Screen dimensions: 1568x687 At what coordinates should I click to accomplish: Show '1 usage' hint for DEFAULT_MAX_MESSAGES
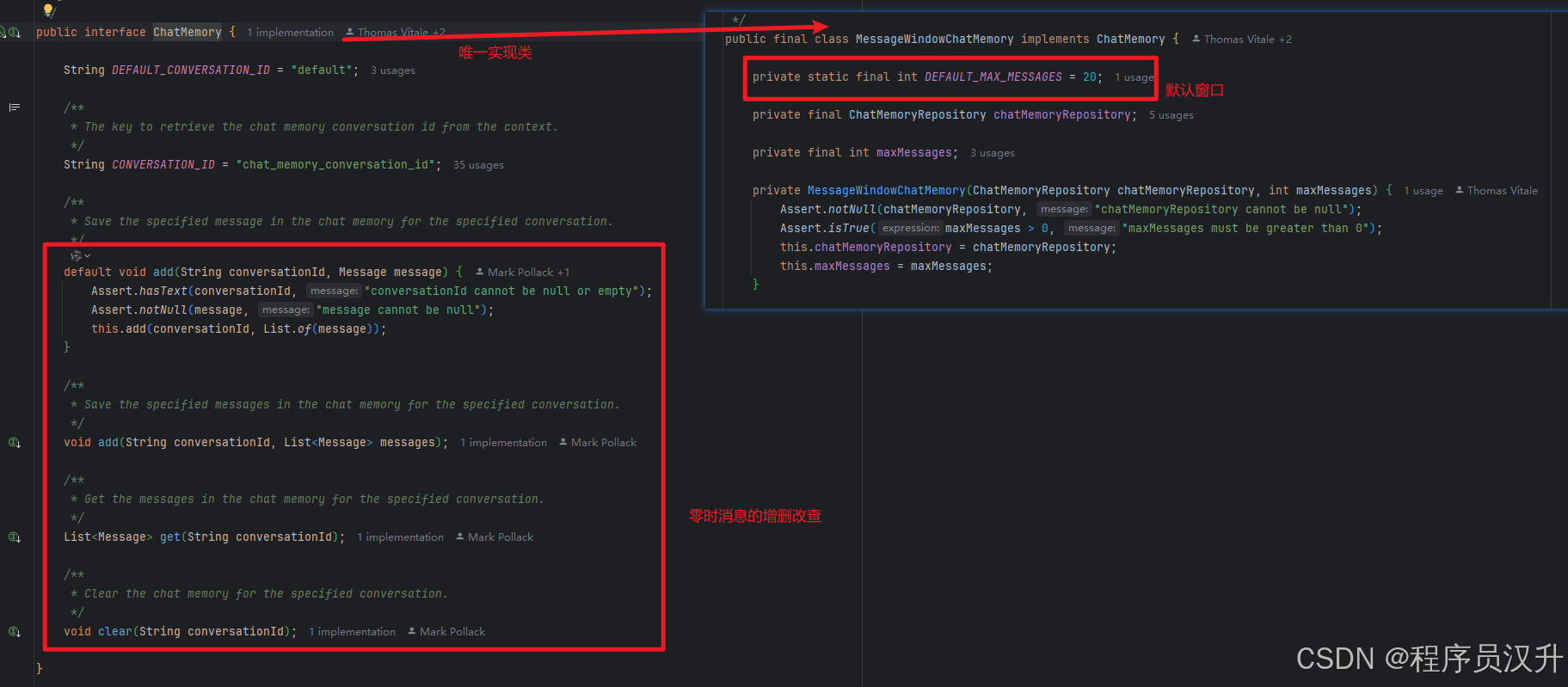point(1134,77)
